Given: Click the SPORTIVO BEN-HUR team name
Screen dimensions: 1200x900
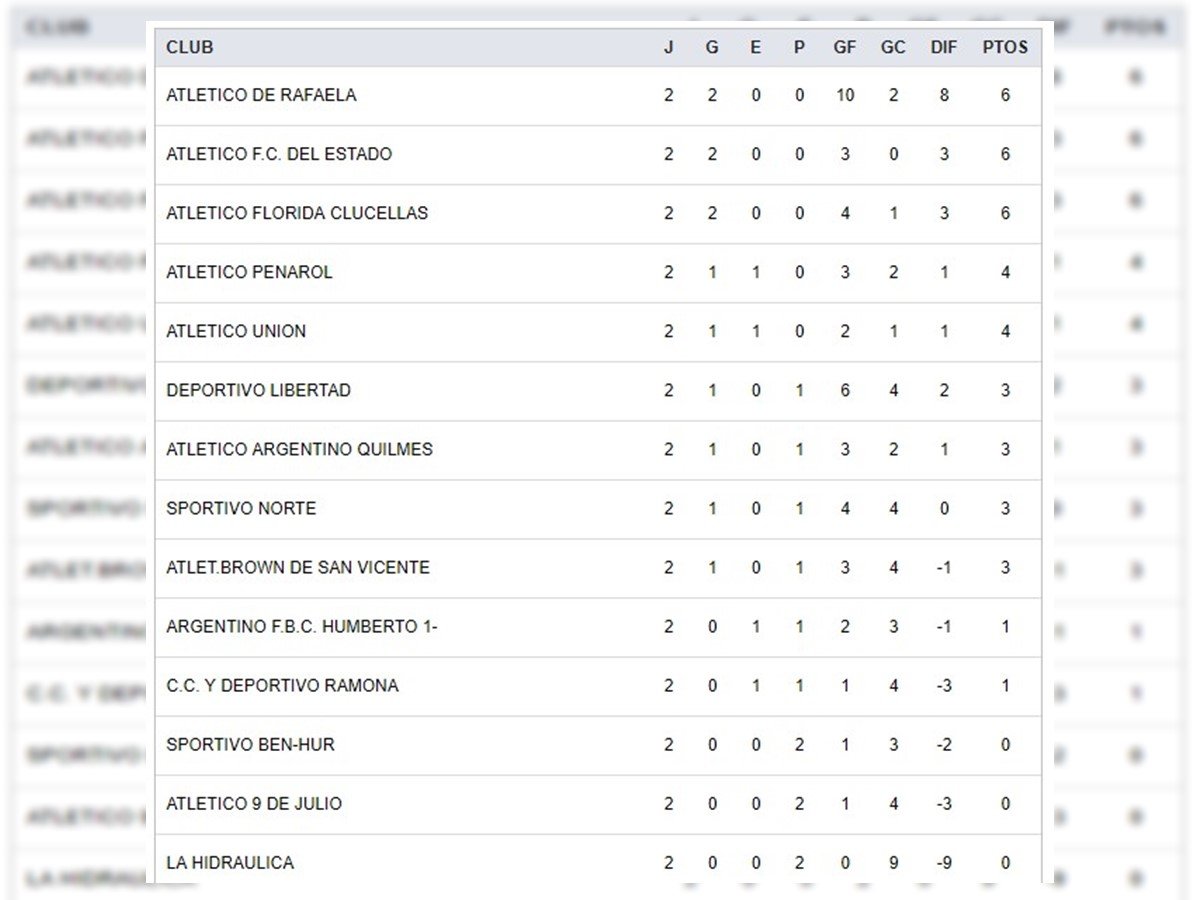Looking at the screenshot, I should click(x=250, y=744).
